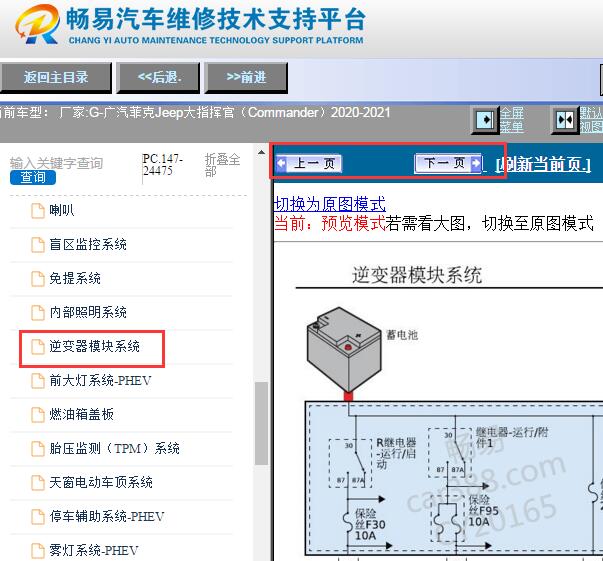Go forward using the >>前进 button
Screen dimensions: 603x561
[246, 78]
